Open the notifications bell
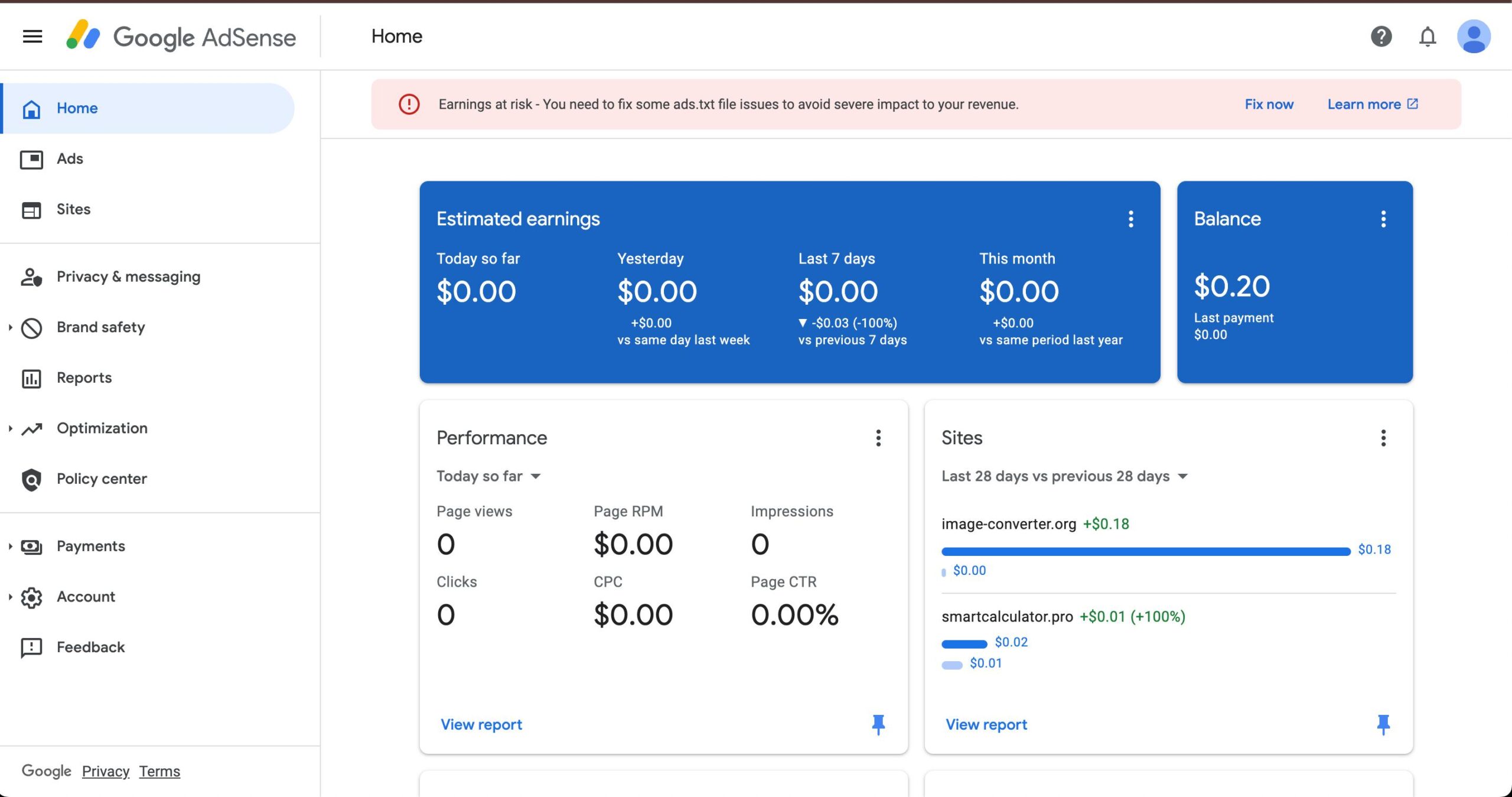This screenshot has width=1512, height=797. (x=1428, y=37)
